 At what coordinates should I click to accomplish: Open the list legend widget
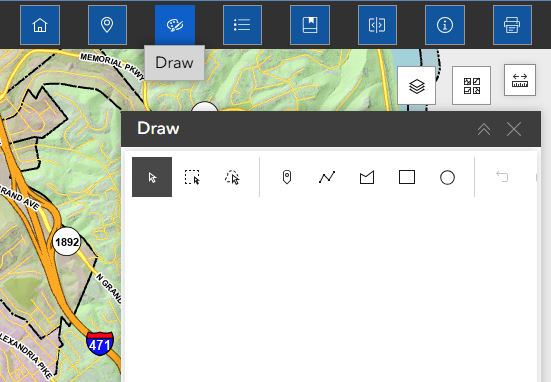[242, 25]
